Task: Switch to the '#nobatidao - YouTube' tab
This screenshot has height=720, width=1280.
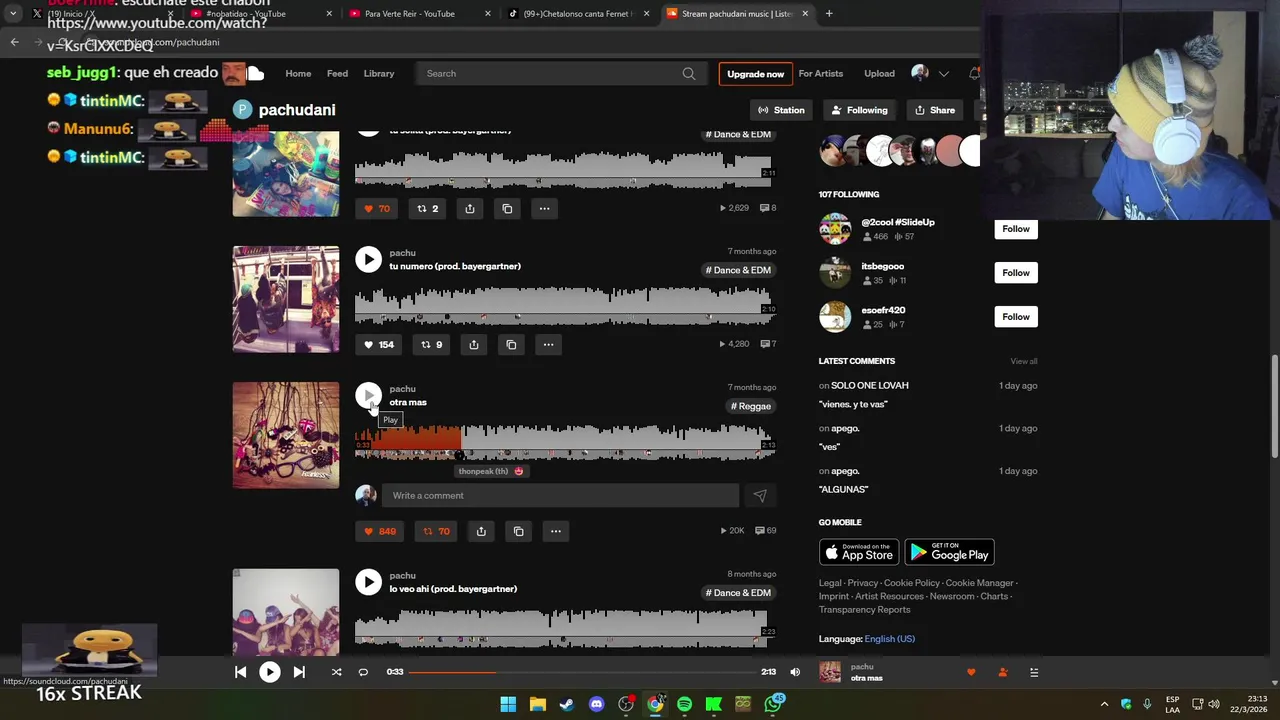Action: [246, 14]
